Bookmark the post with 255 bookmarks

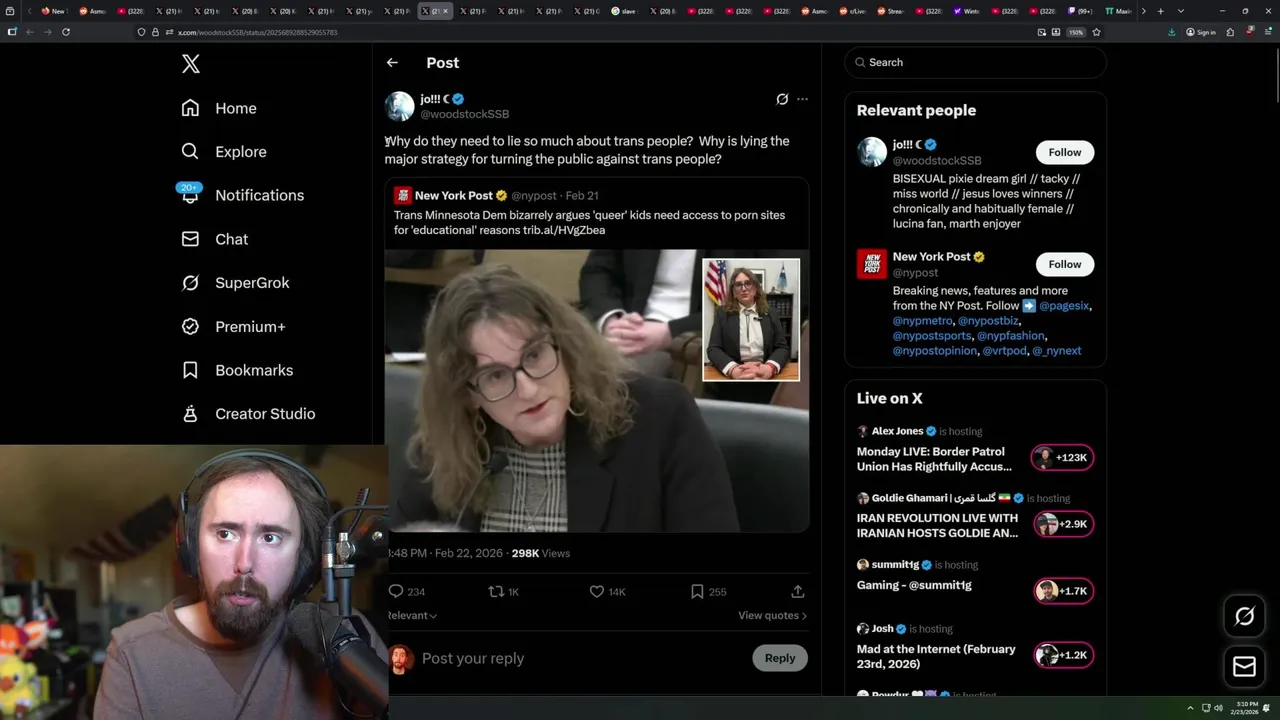[697, 591]
